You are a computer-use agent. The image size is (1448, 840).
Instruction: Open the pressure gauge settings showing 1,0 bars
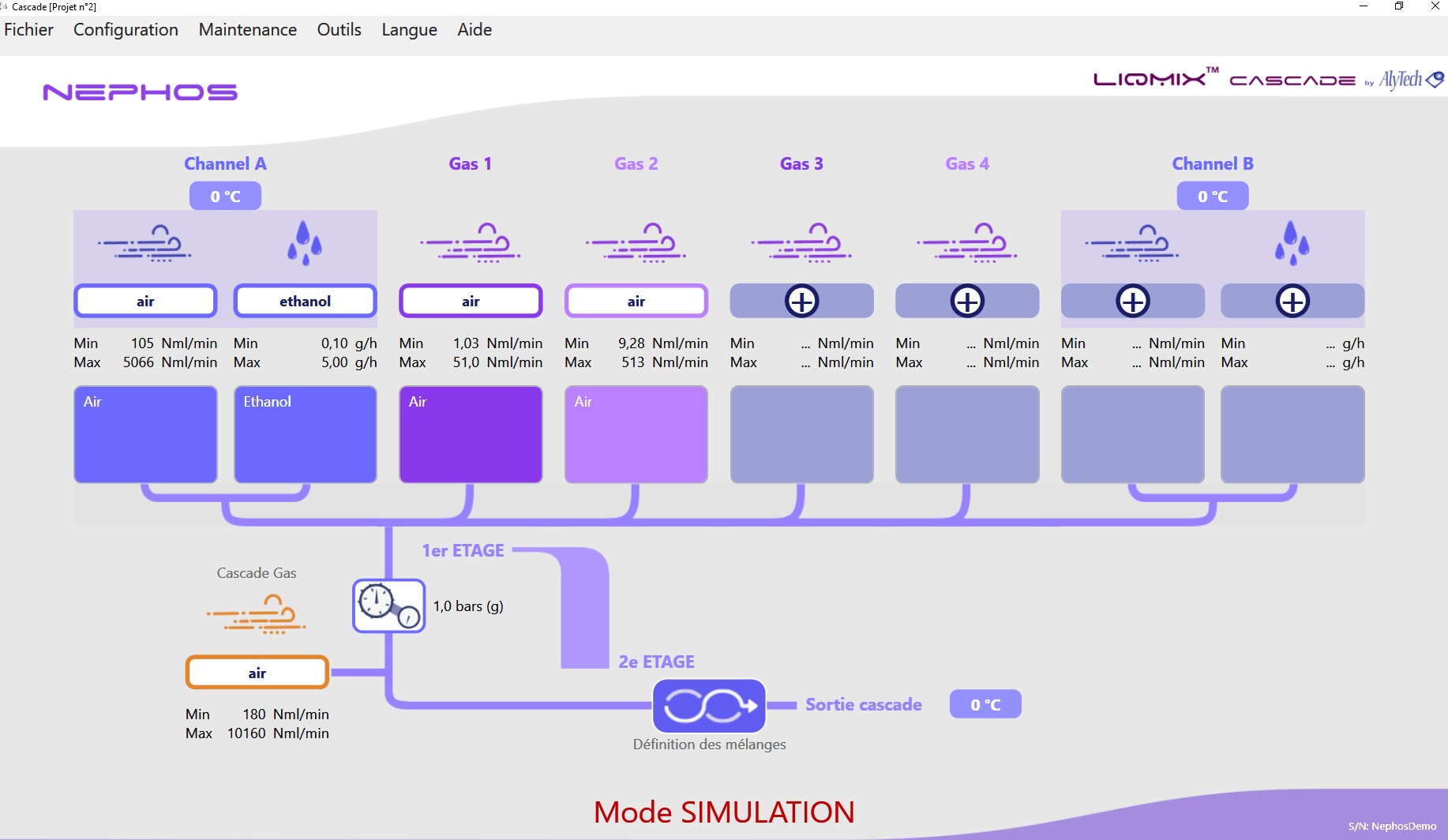point(388,606)
